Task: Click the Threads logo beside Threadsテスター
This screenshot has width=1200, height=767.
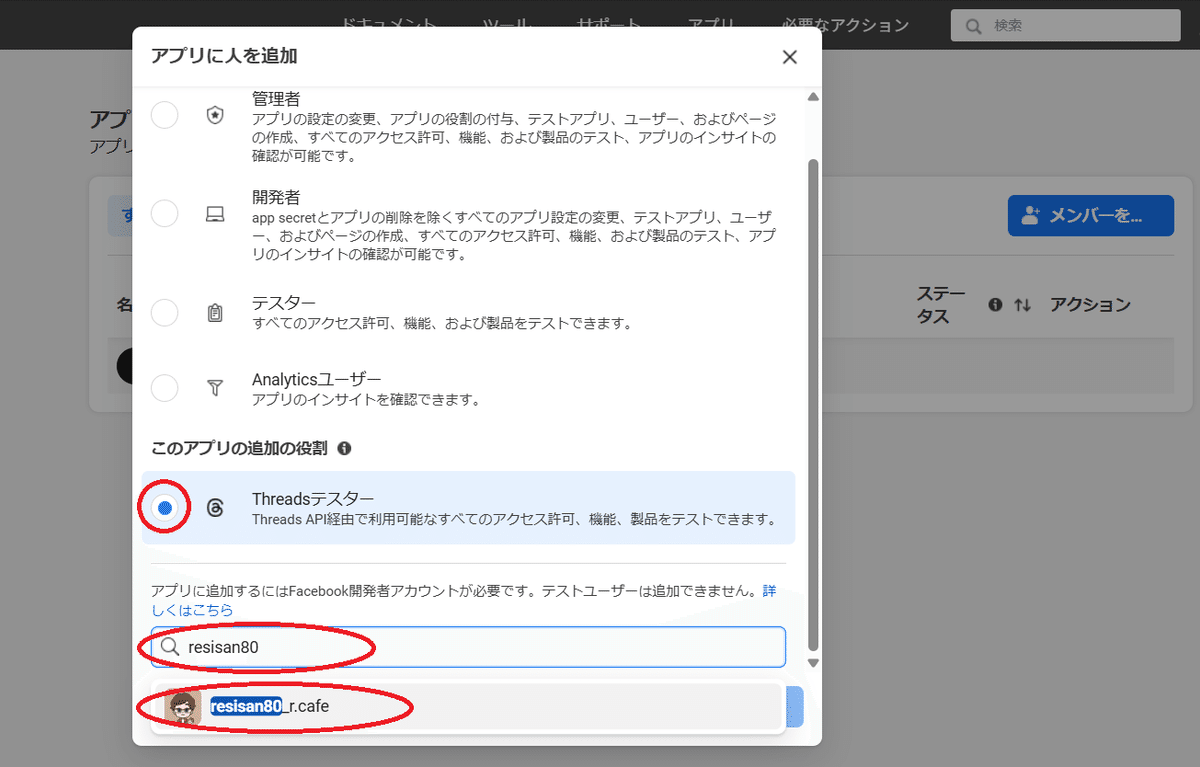Action: [215, 507]
